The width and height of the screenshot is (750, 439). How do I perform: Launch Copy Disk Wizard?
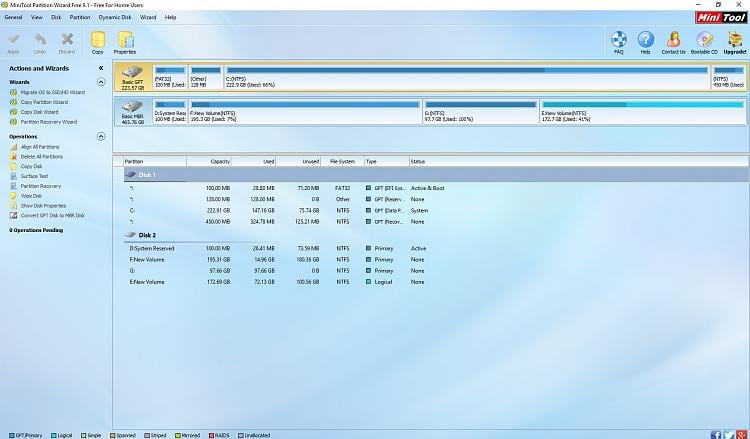[x=39, y=112]
